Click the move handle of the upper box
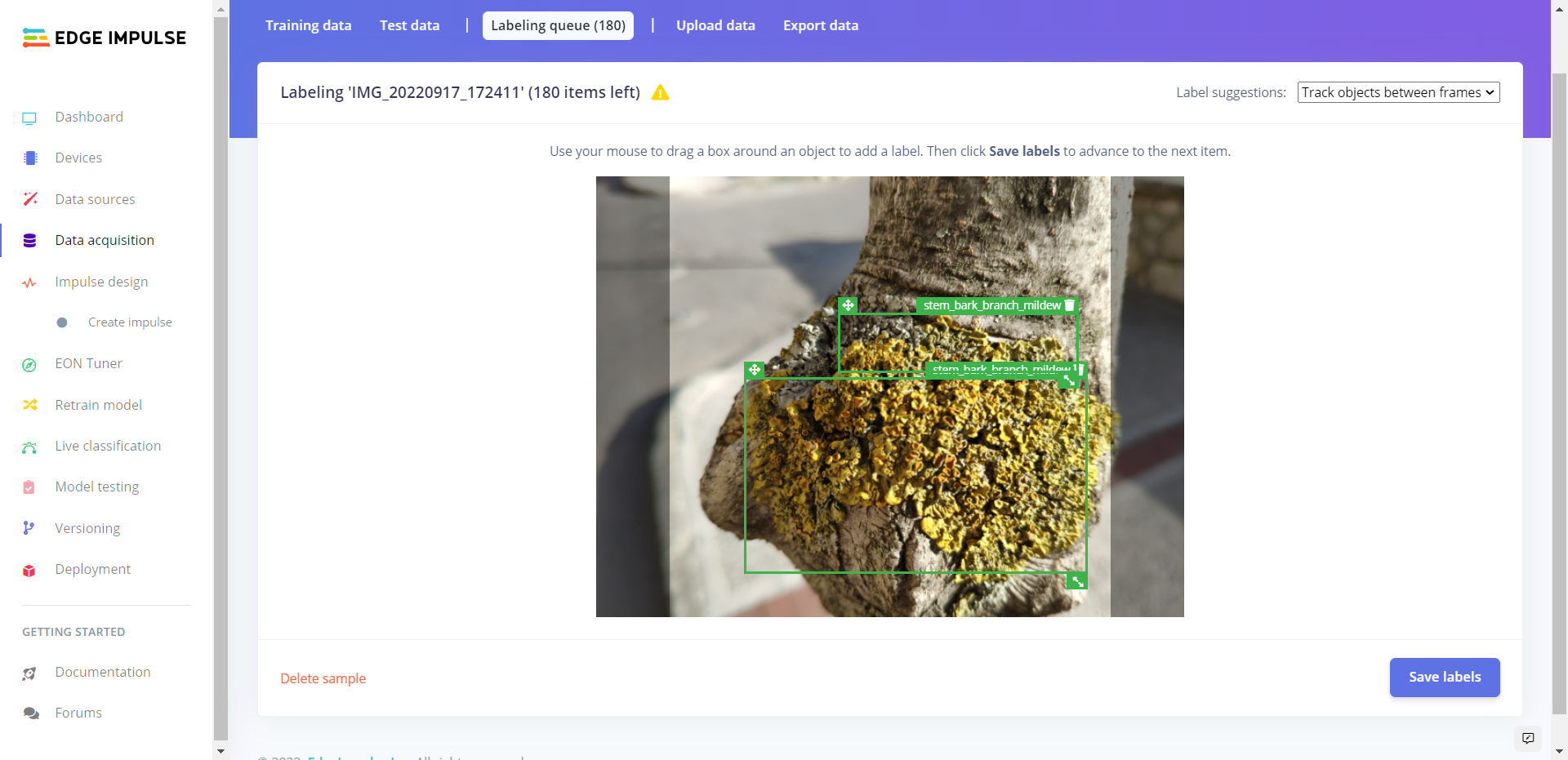The image size is (1568, 760). pyautogui.click(x=849, y=305)
